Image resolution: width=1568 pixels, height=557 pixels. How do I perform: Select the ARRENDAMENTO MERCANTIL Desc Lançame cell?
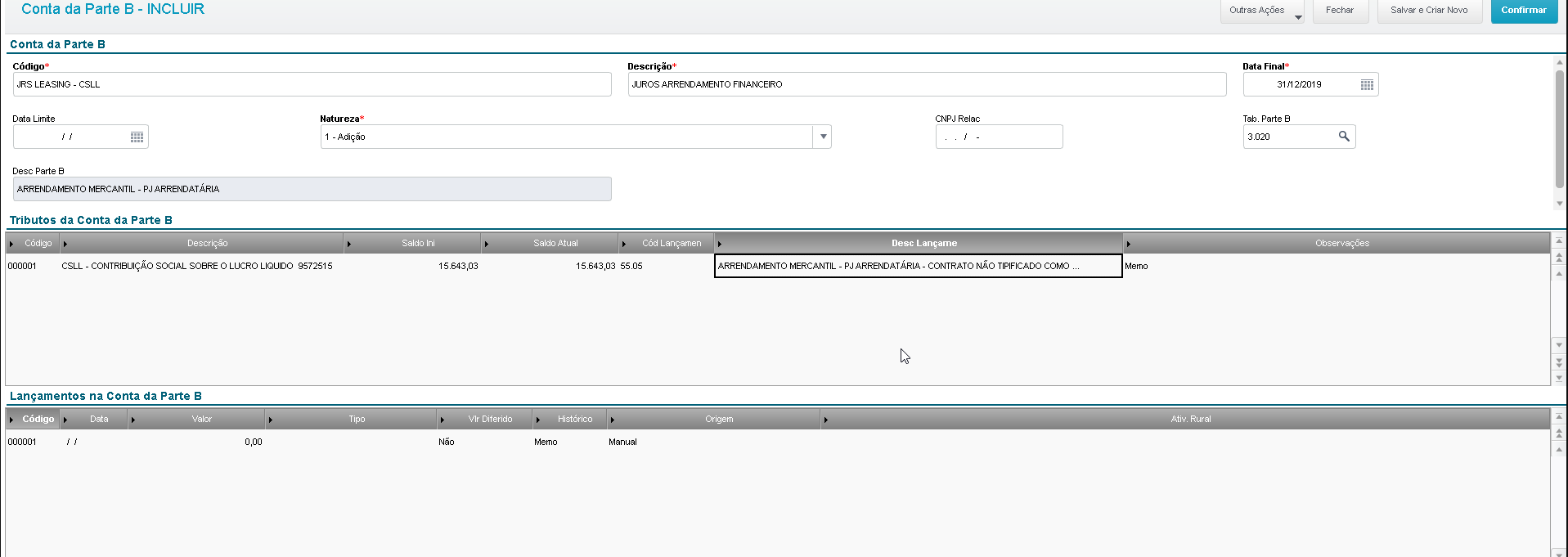919,266
